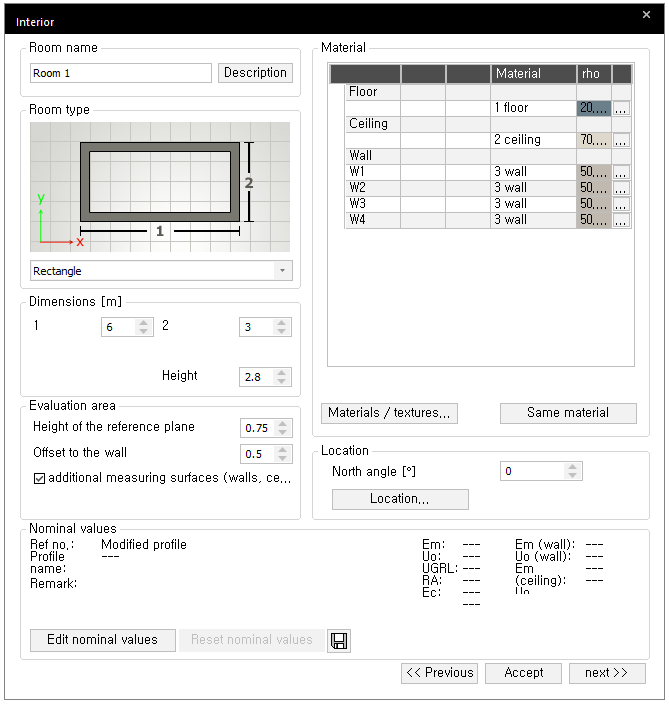Screen dimensions: 669x704
Task: Click the room type rectangle preview image
Action: [x=160, y=187]
